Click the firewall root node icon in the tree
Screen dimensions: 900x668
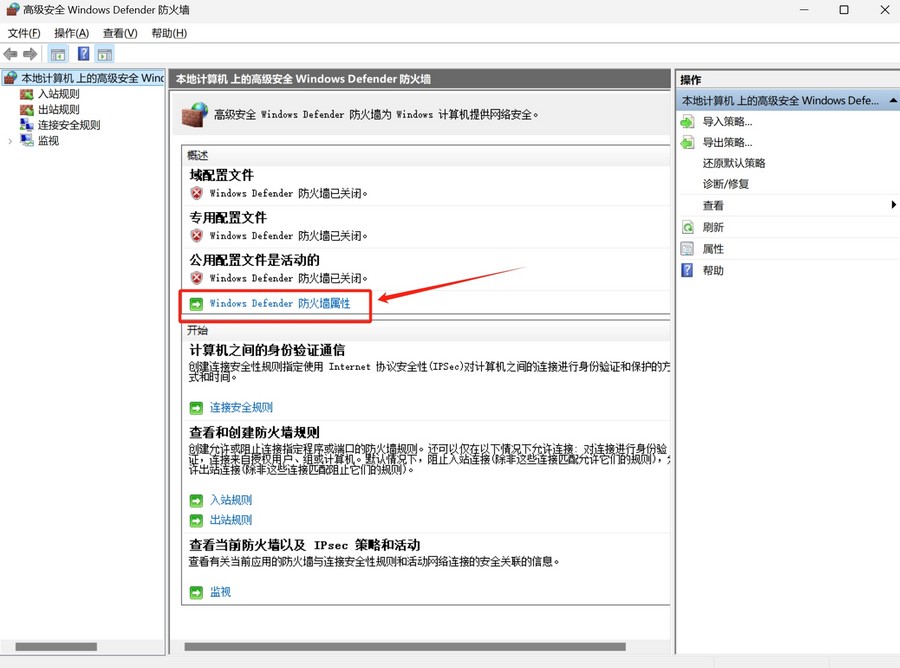(x=10, y=77)
